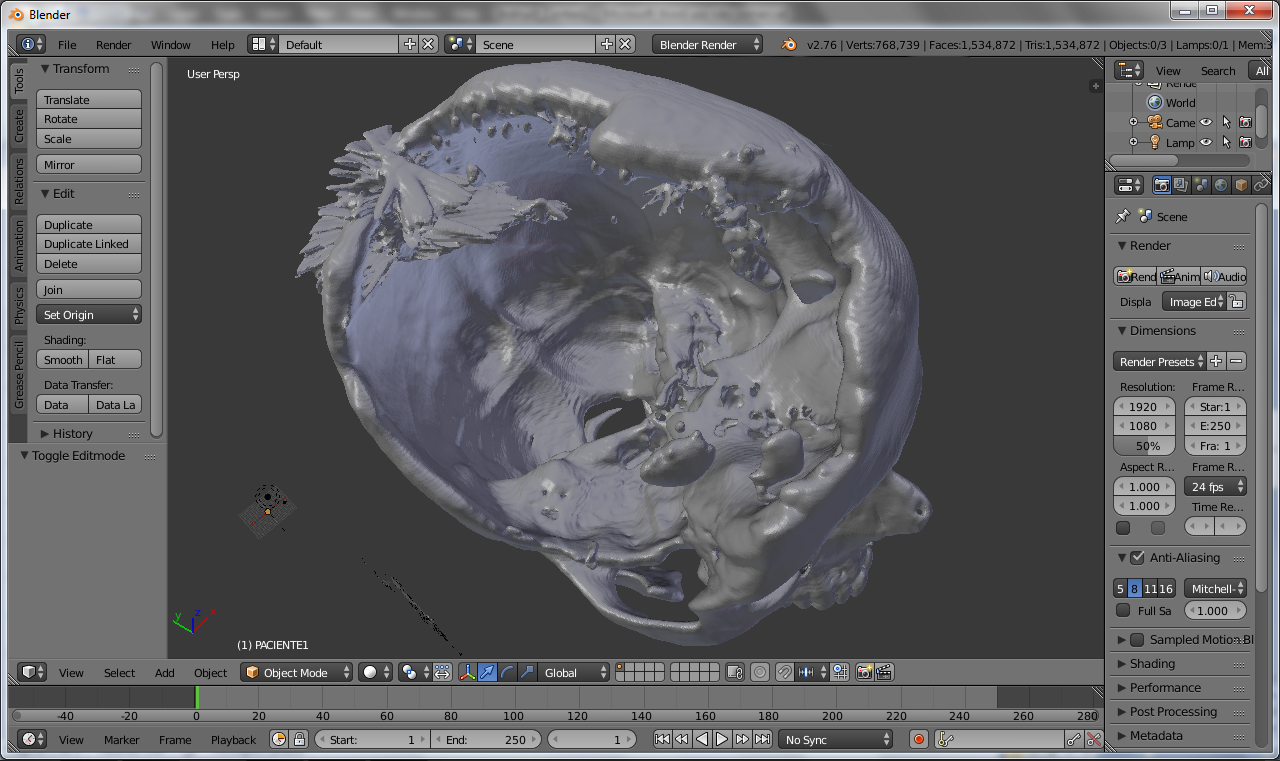The width and height of the screenshot is (1280, 761).
Task: Open the outliner editor type selector
Action: 1129,70
